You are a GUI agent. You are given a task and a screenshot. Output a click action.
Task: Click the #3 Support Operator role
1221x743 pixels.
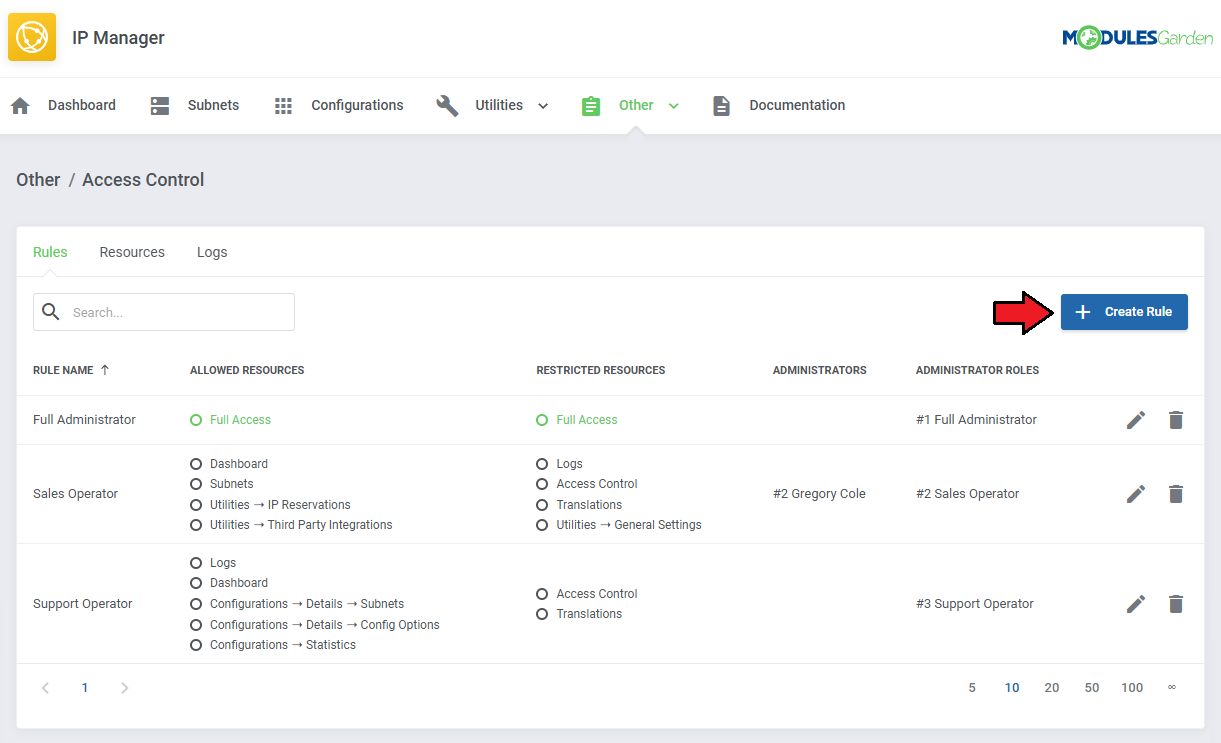point(975,604)
